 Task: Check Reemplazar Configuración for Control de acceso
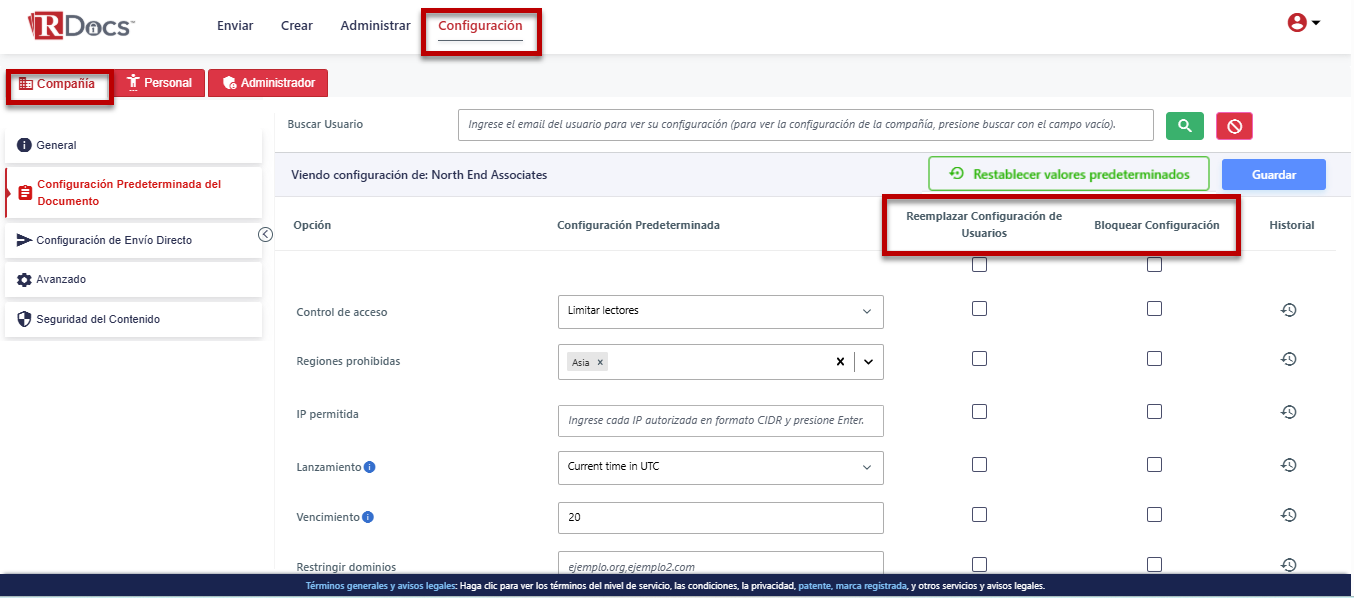point(979,309)
